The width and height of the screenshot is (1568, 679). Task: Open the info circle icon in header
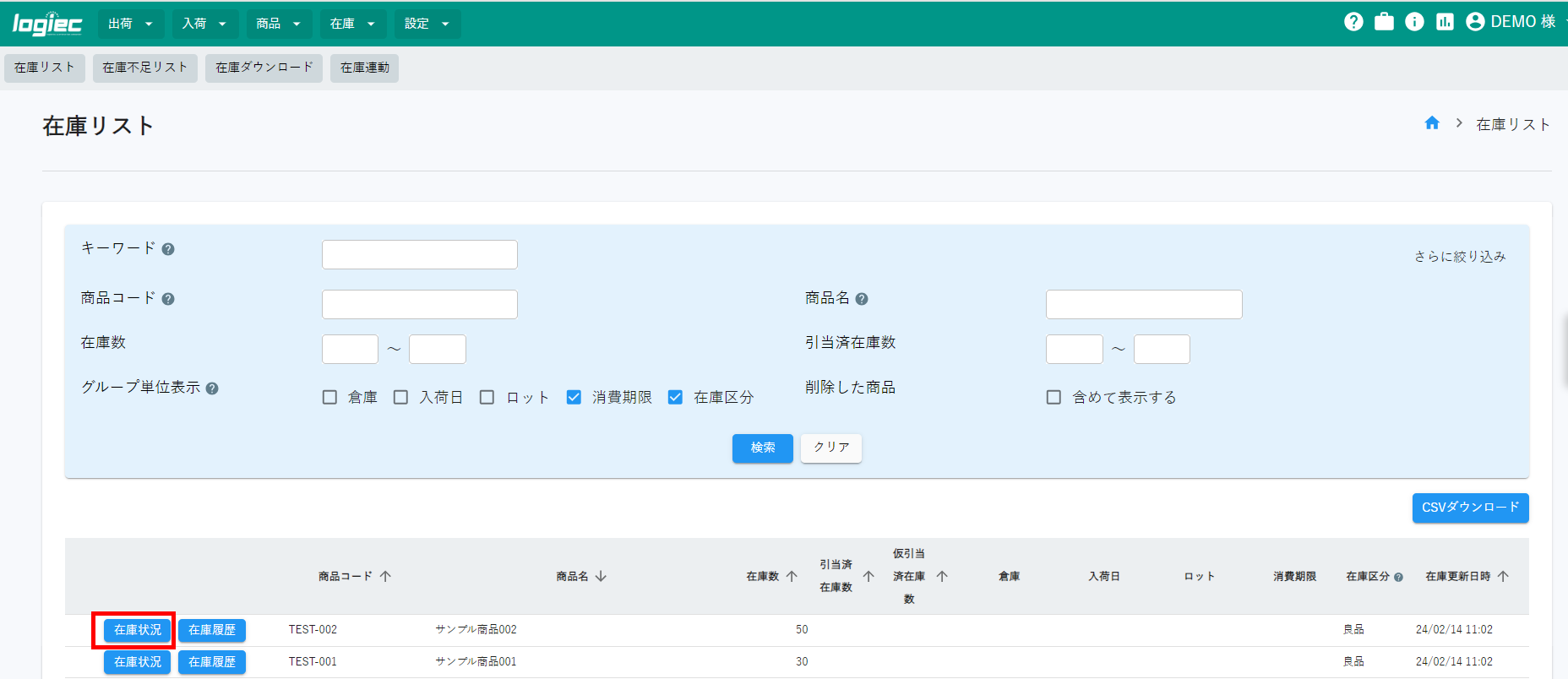[1414, 22]
